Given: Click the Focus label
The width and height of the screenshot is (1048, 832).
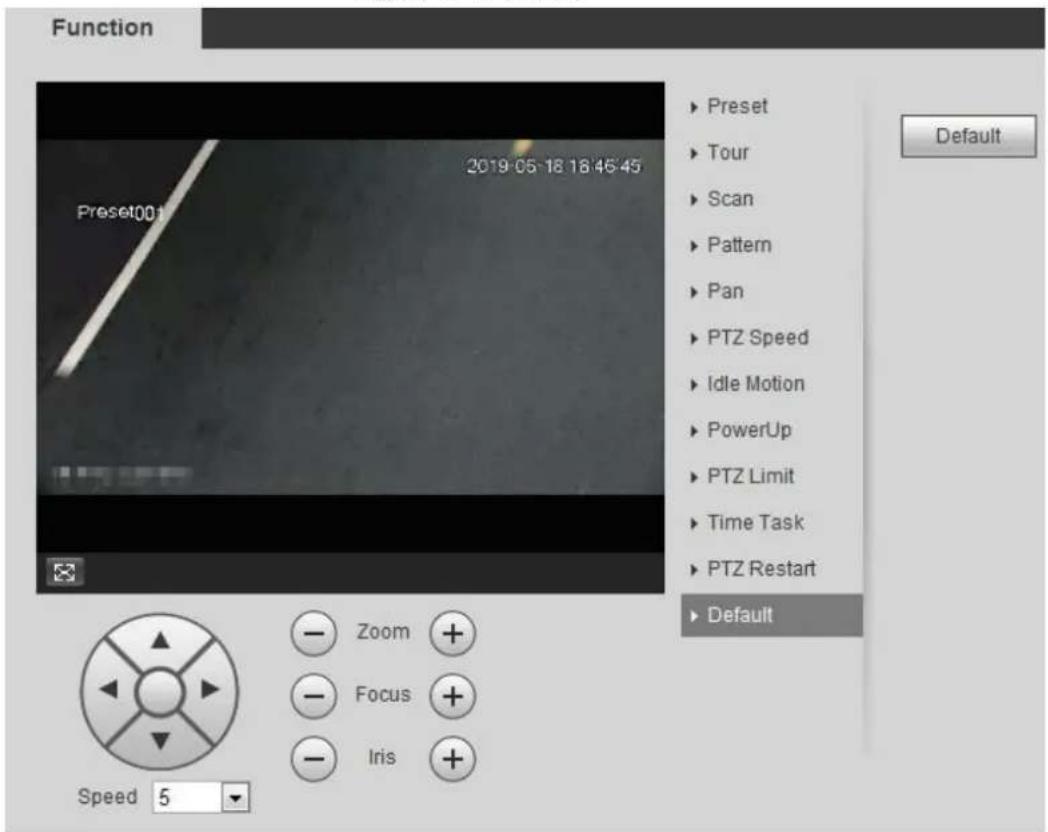Looking at the screenshot, I should tap(383, 694).
